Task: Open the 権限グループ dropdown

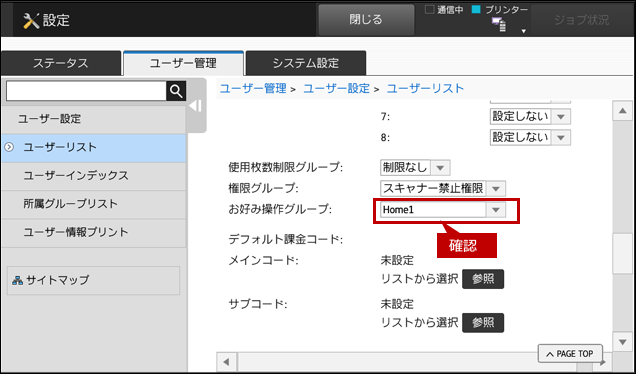Action: pyautogui.click(x=443, y=189)
